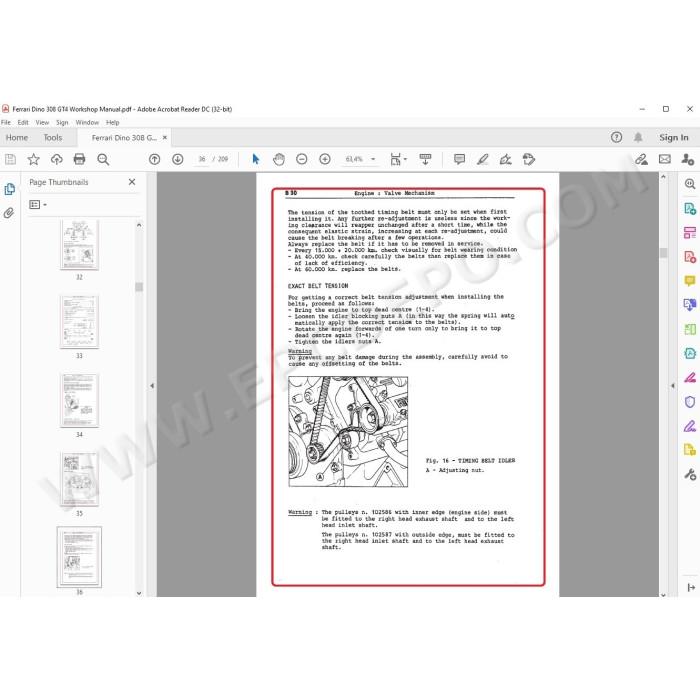Viewport: 700px width, 700px height.
Task: Click the upload to cloud icon
Action: [x=57, y=159]
